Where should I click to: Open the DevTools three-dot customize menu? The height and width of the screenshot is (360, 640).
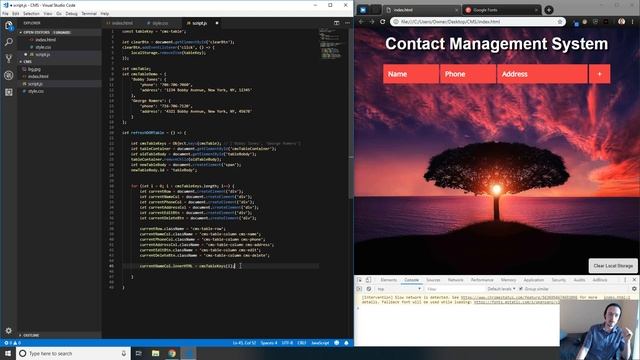click(625, 280)
